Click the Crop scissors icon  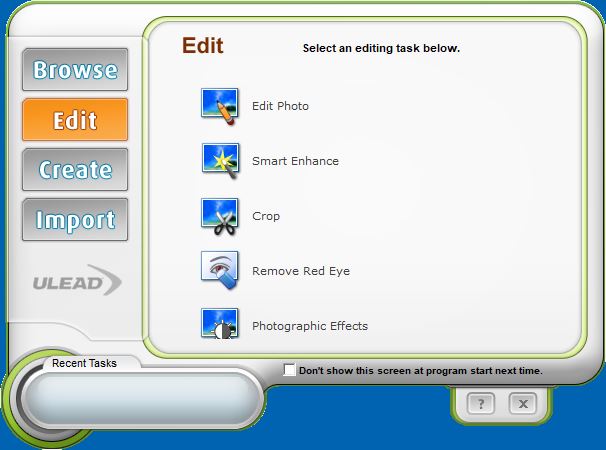pos(220,216)
